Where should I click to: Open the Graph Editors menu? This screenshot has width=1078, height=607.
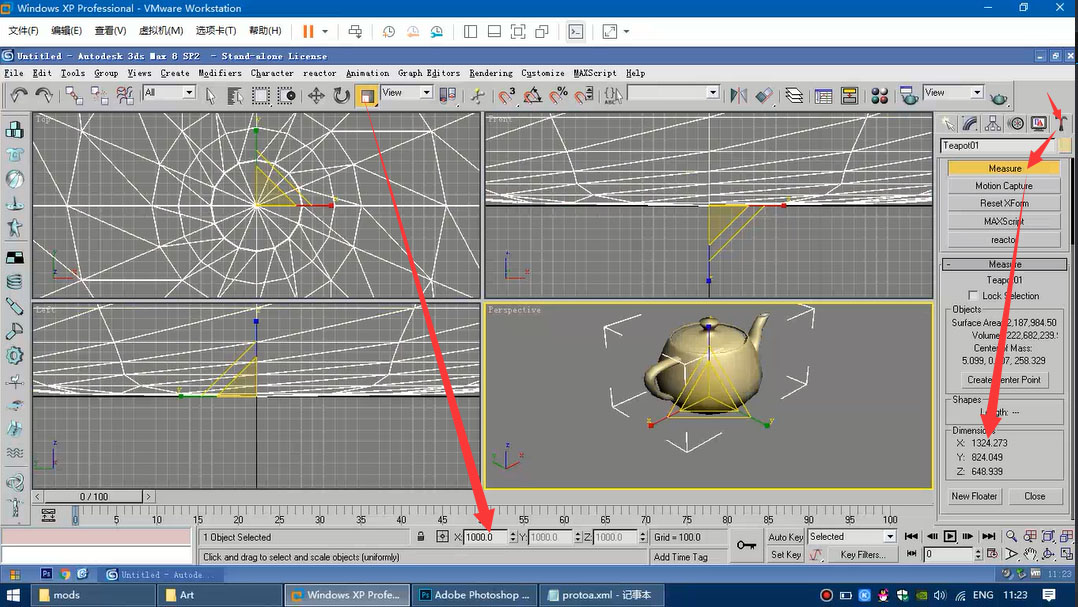428,73
